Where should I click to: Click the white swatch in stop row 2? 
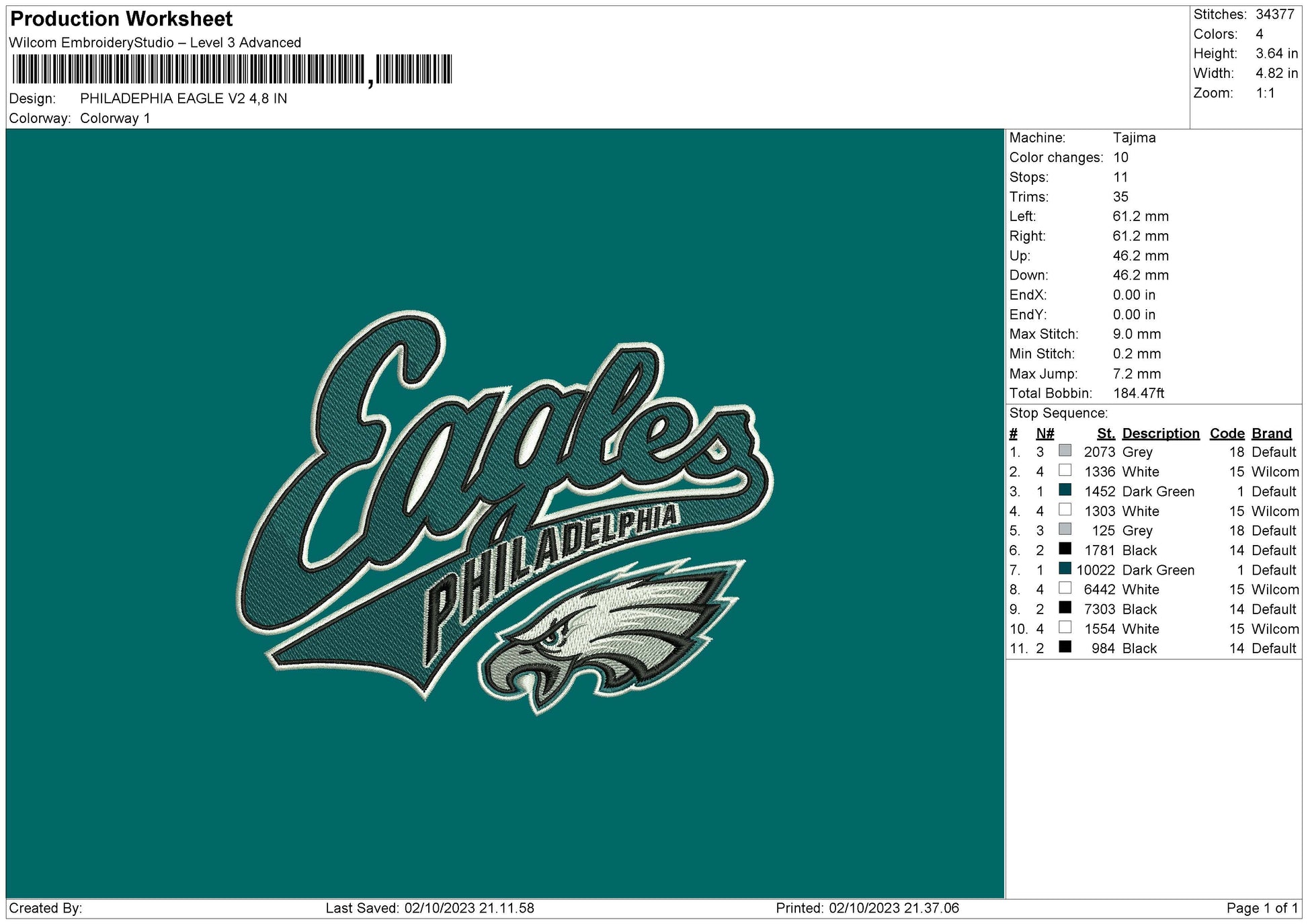pos(1065,470)
